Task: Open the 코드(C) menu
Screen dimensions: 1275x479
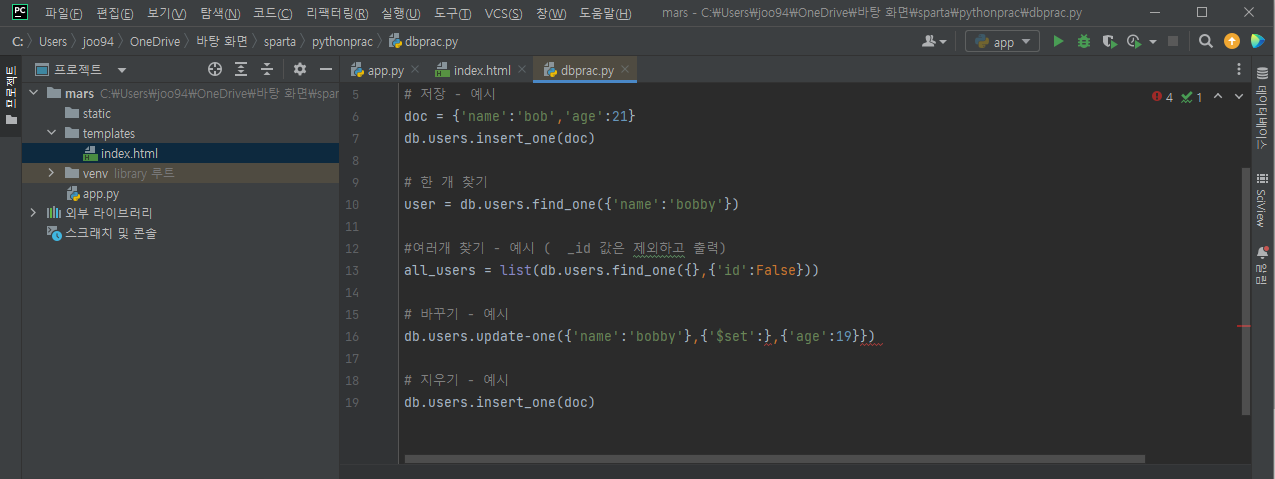Action: point(272,14)
